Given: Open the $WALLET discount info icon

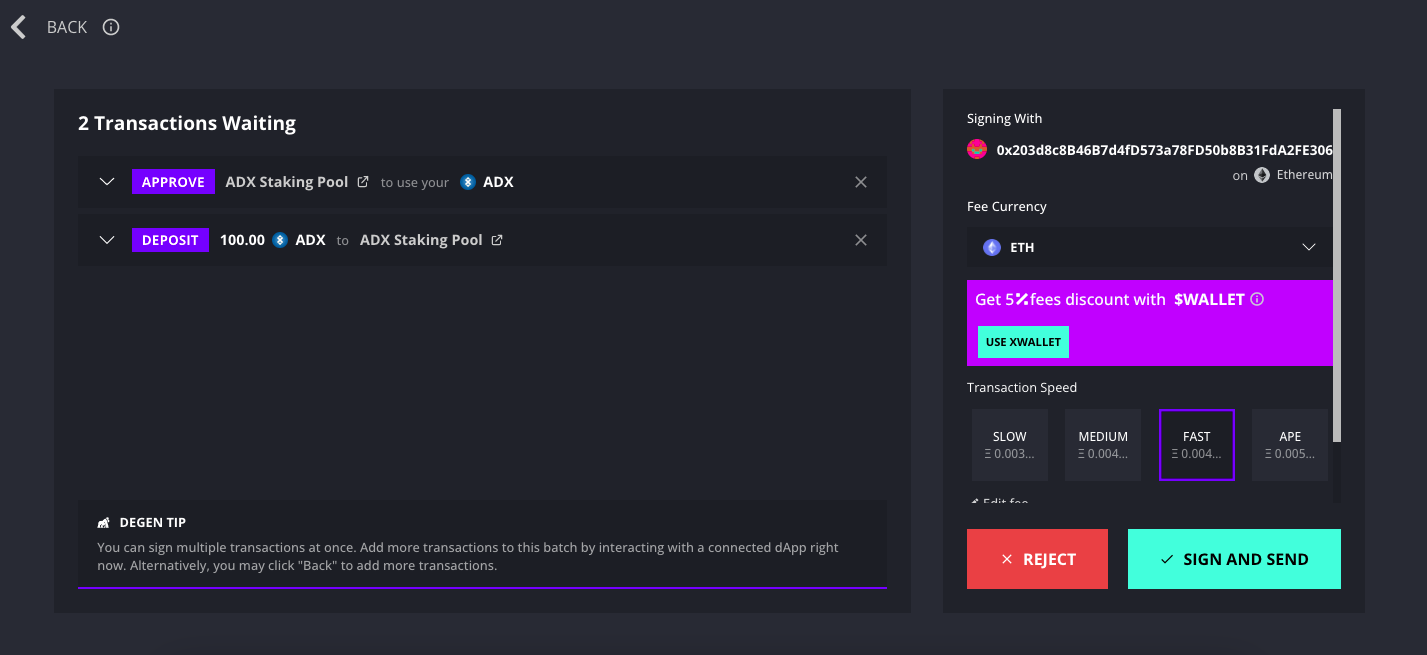Looking at the screenshot, I should [1258, 299].
